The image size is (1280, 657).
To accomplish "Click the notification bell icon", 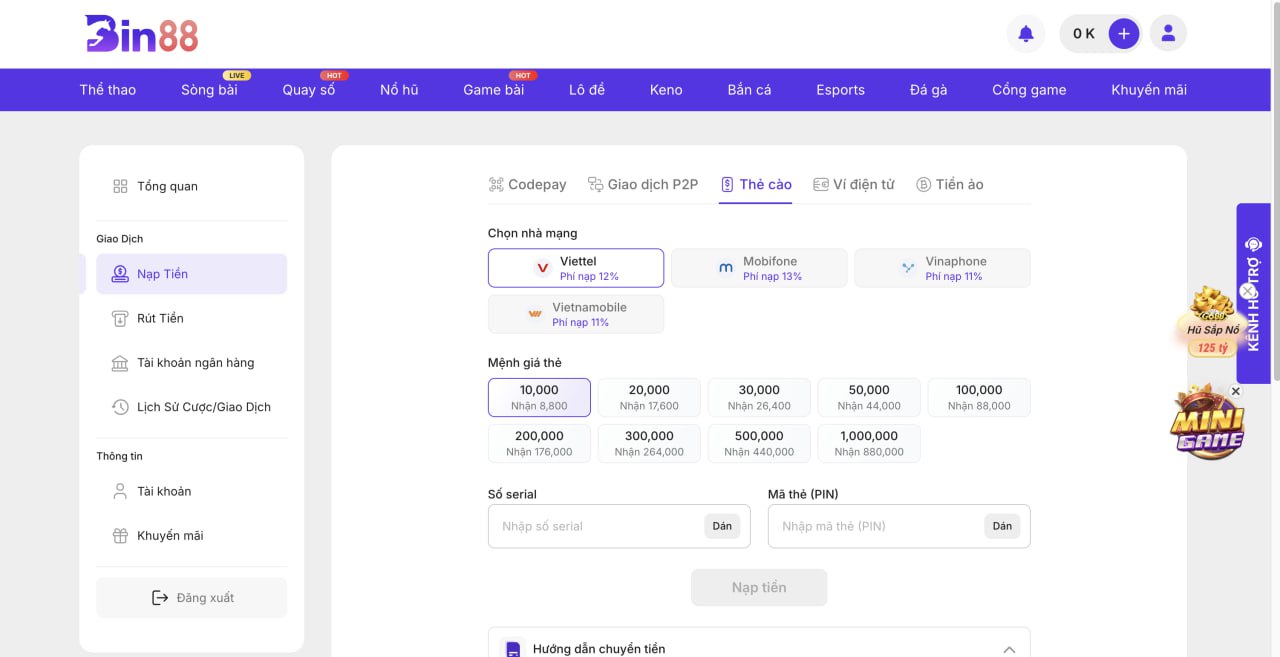I will [x=1025, y=34].
